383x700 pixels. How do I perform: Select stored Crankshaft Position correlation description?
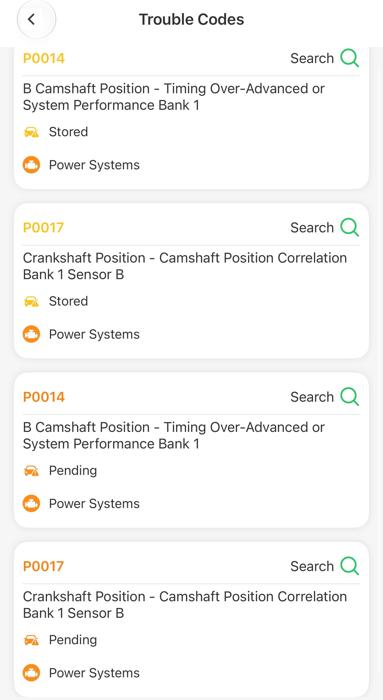click(x=185, y=266)
